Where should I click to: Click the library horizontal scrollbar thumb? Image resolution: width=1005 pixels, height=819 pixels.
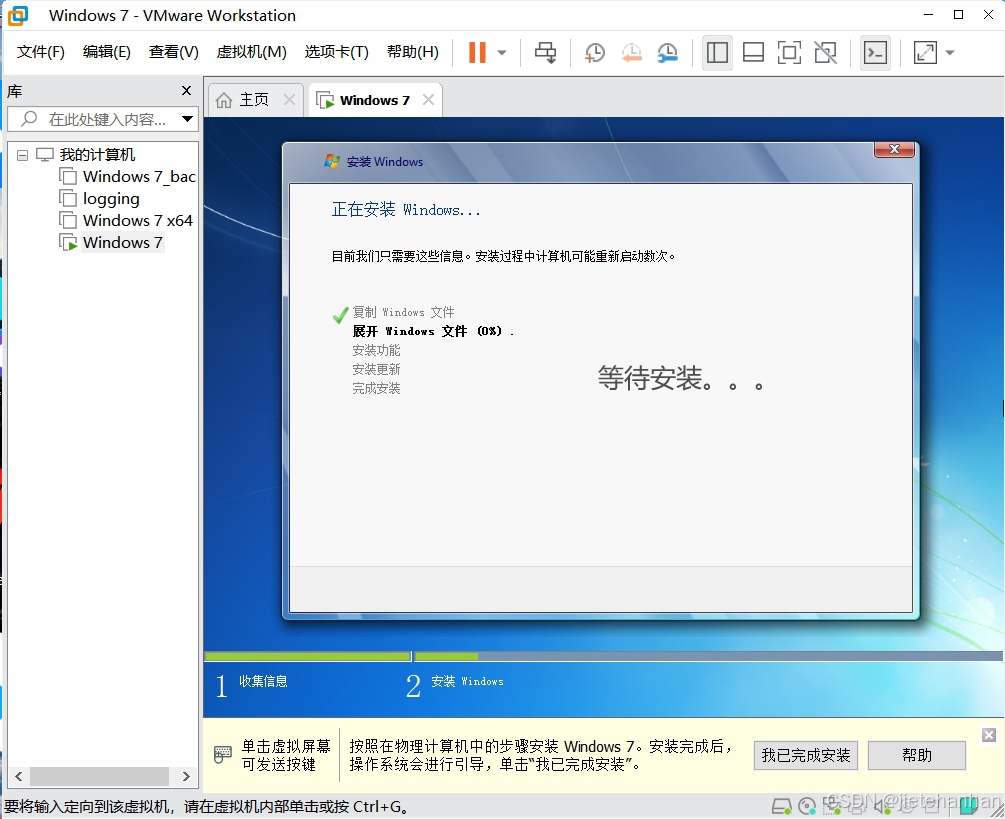[x=99, y=777]
